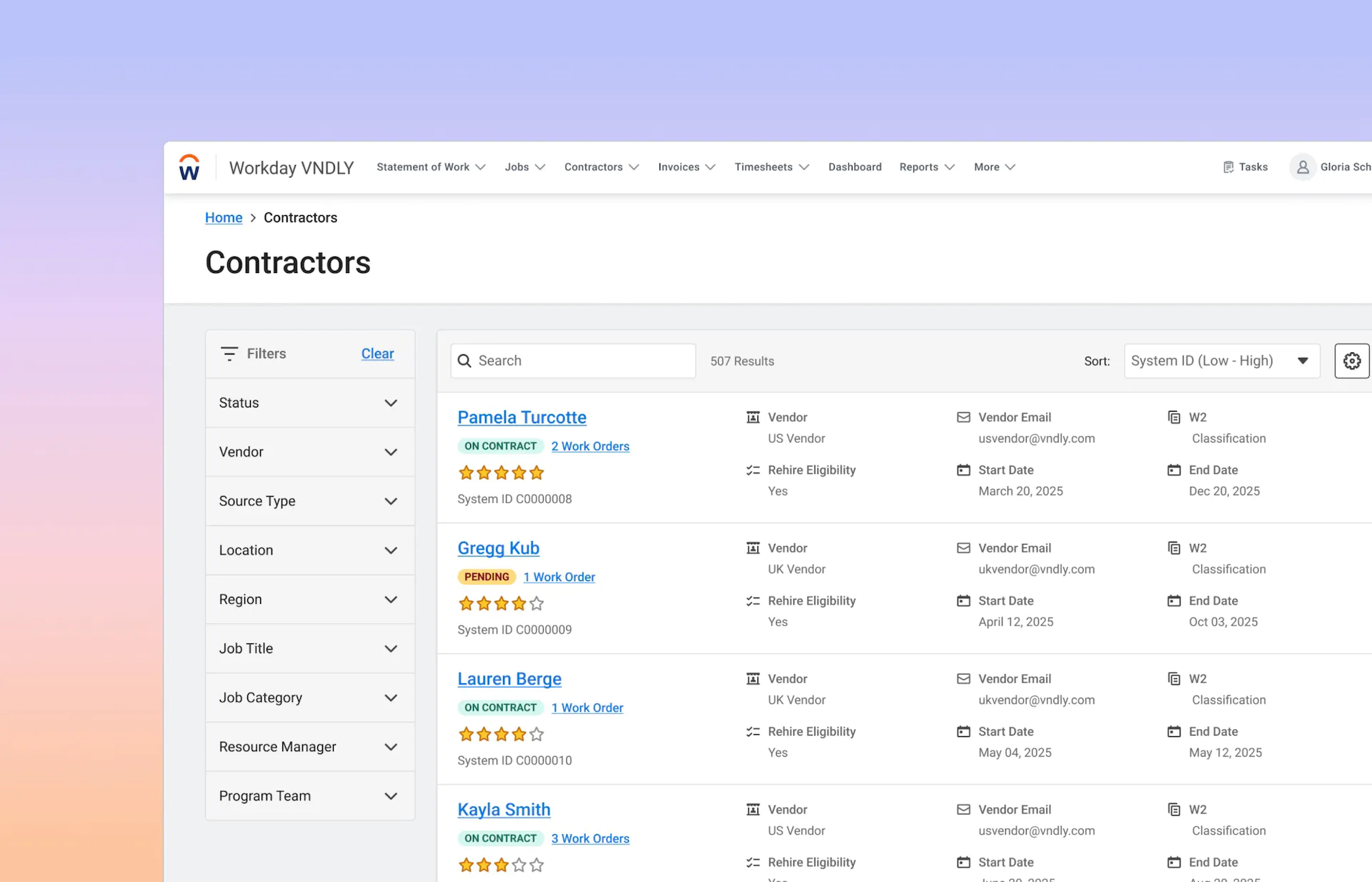Viewport: 1372px width, 882px height.
Task: Click the user avatar icon
Action: (1302, 167)
